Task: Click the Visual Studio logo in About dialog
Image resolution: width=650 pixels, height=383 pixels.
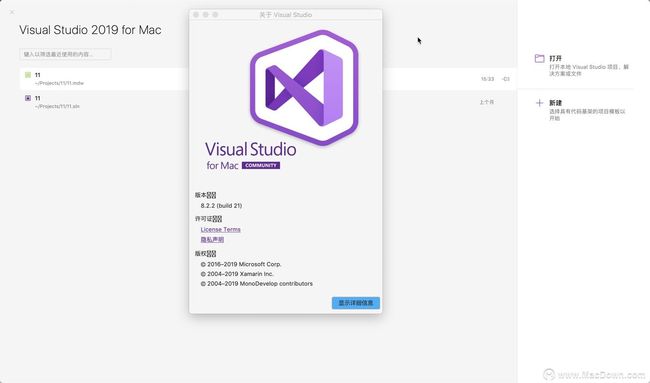Action: (304, 87)
